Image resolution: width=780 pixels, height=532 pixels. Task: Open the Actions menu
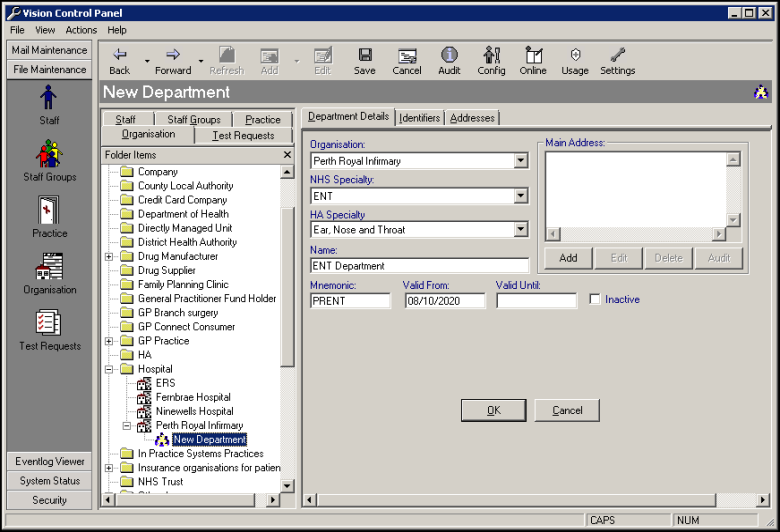point(81,30)
